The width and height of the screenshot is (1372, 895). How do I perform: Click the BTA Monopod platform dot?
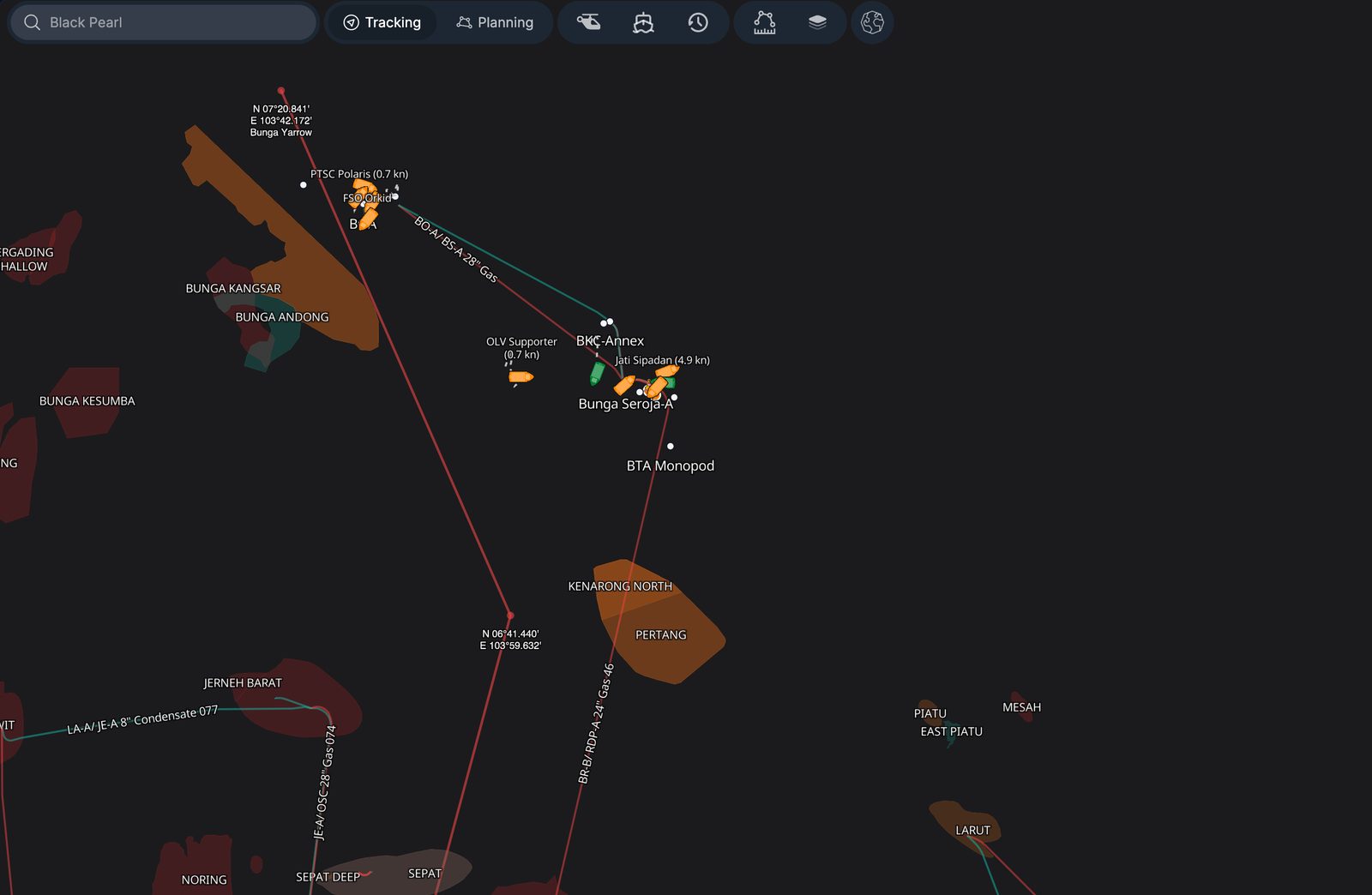tap(671, 446)
